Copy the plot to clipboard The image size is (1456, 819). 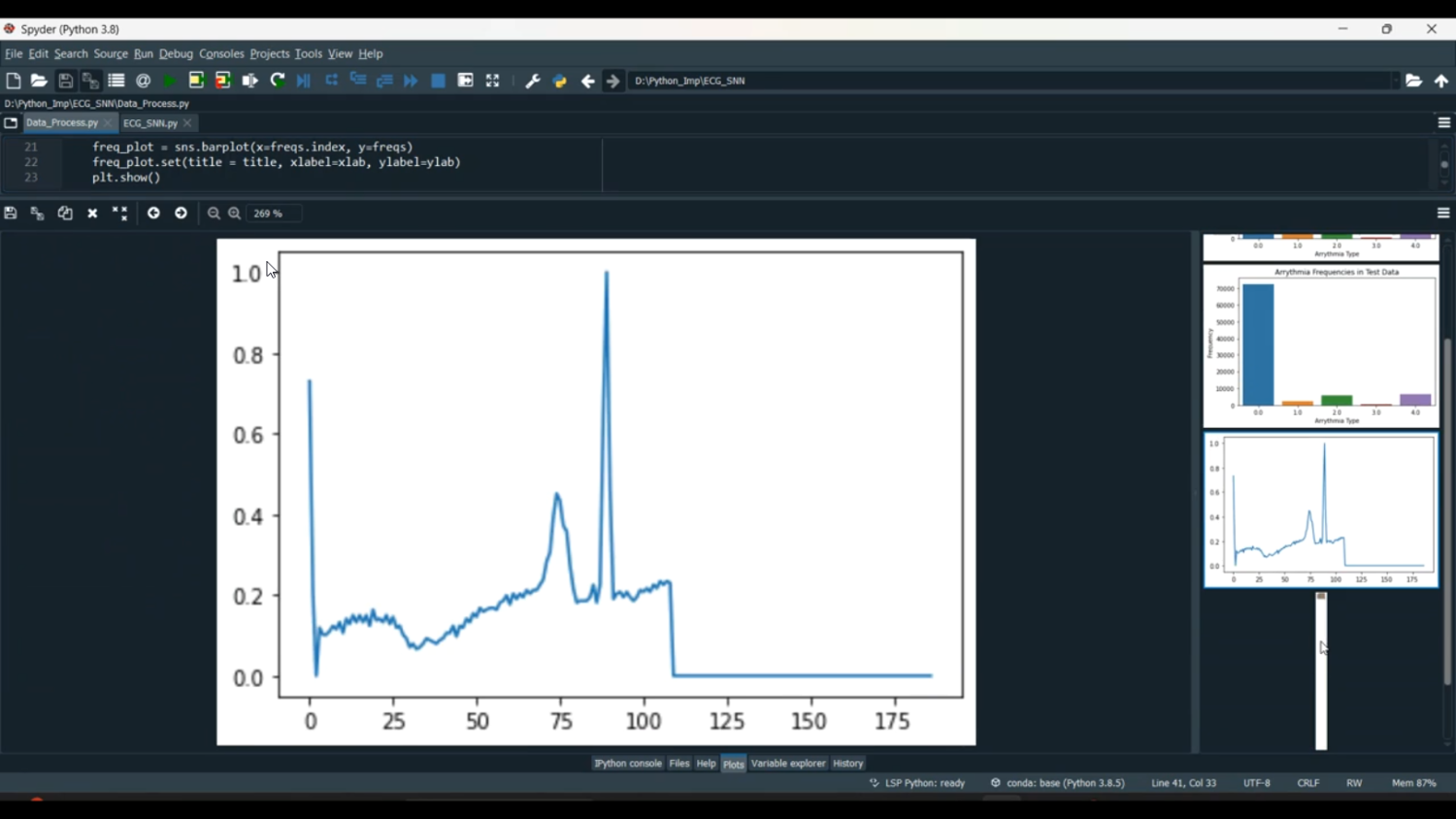tap(64, 213)
